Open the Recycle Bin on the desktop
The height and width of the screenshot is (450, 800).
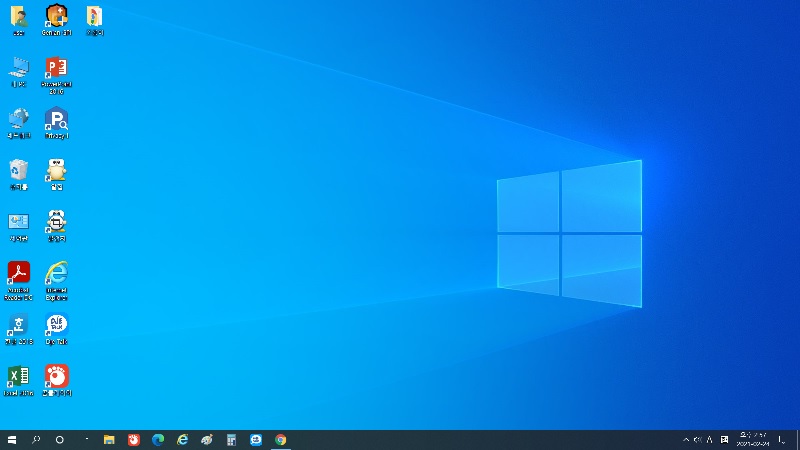tap(19, 175)
